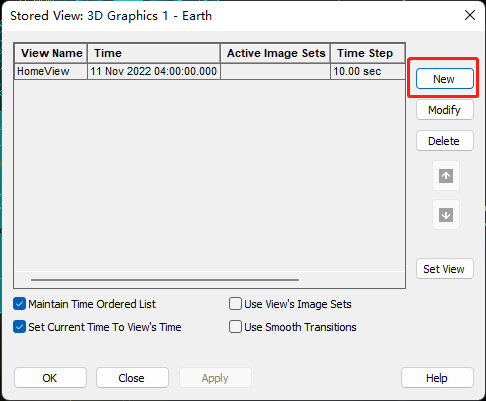
Task: Confirm with the OK button
Action: pyautogui.click(x=50, y=378)
